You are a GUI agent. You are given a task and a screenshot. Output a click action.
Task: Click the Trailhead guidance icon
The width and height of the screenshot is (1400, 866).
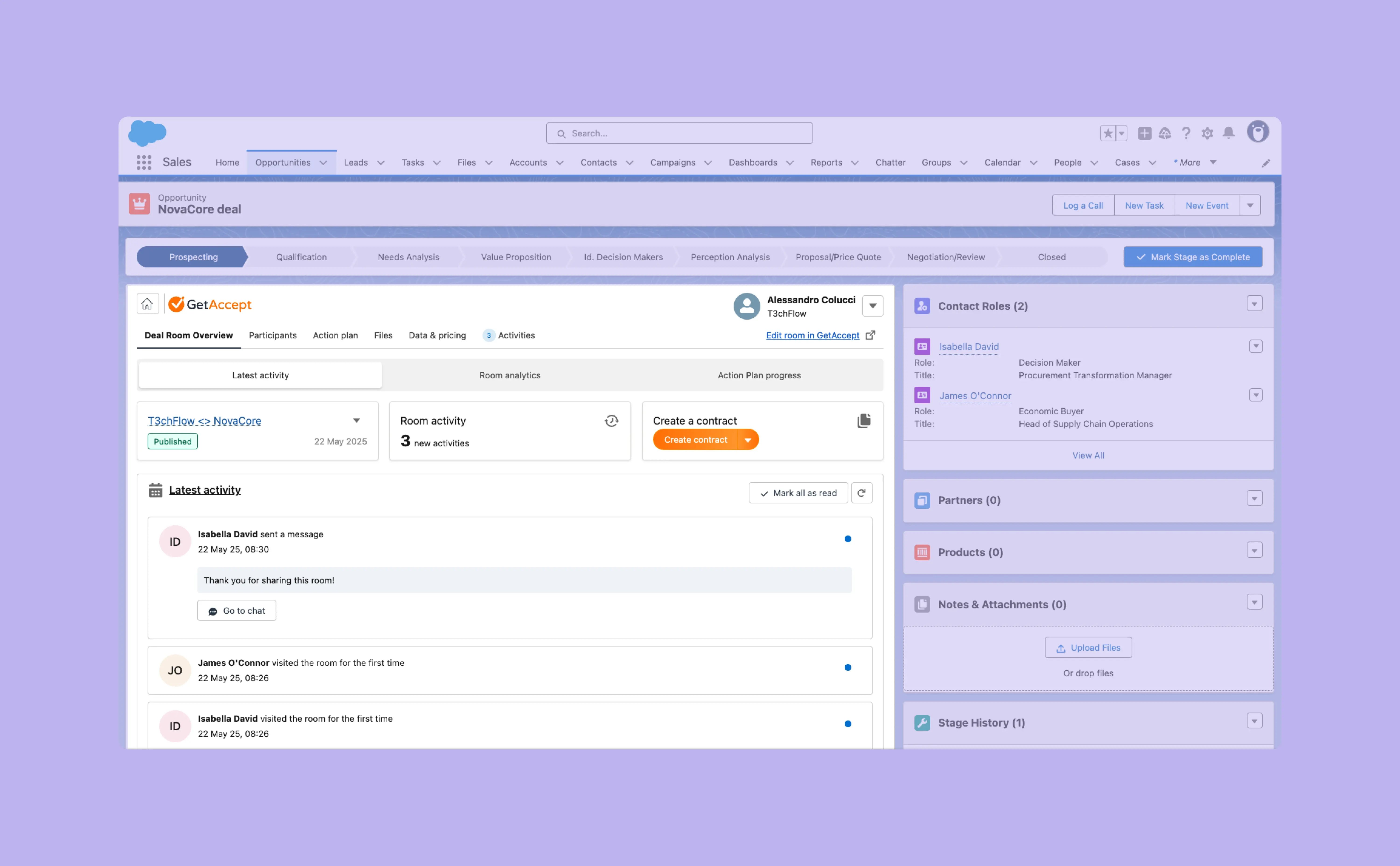pyautogui.click(x=1165, y=133)
